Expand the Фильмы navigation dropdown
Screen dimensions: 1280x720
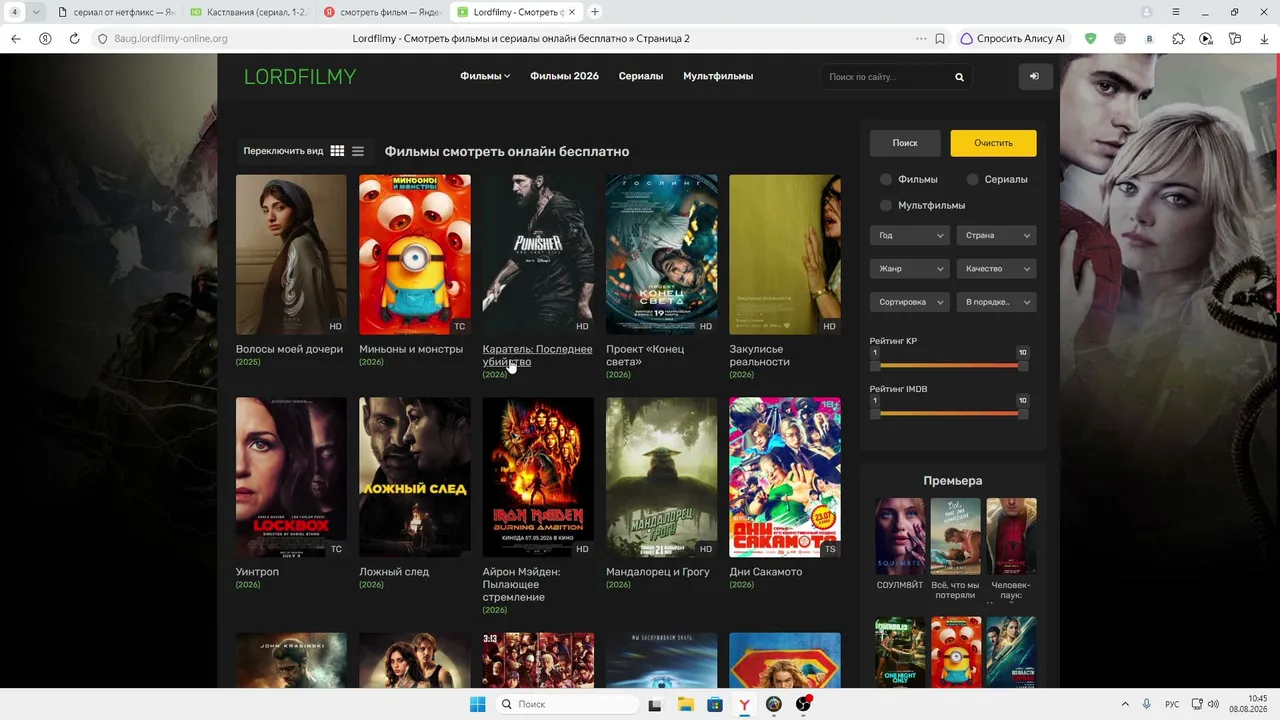tap(485, 76)
